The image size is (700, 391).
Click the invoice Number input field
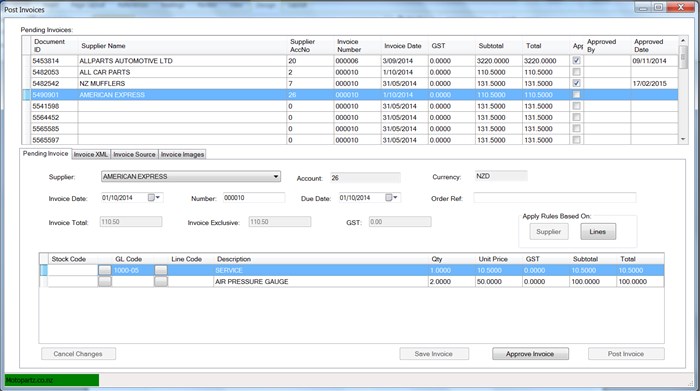pyautogui.click(x=254, y=198)
